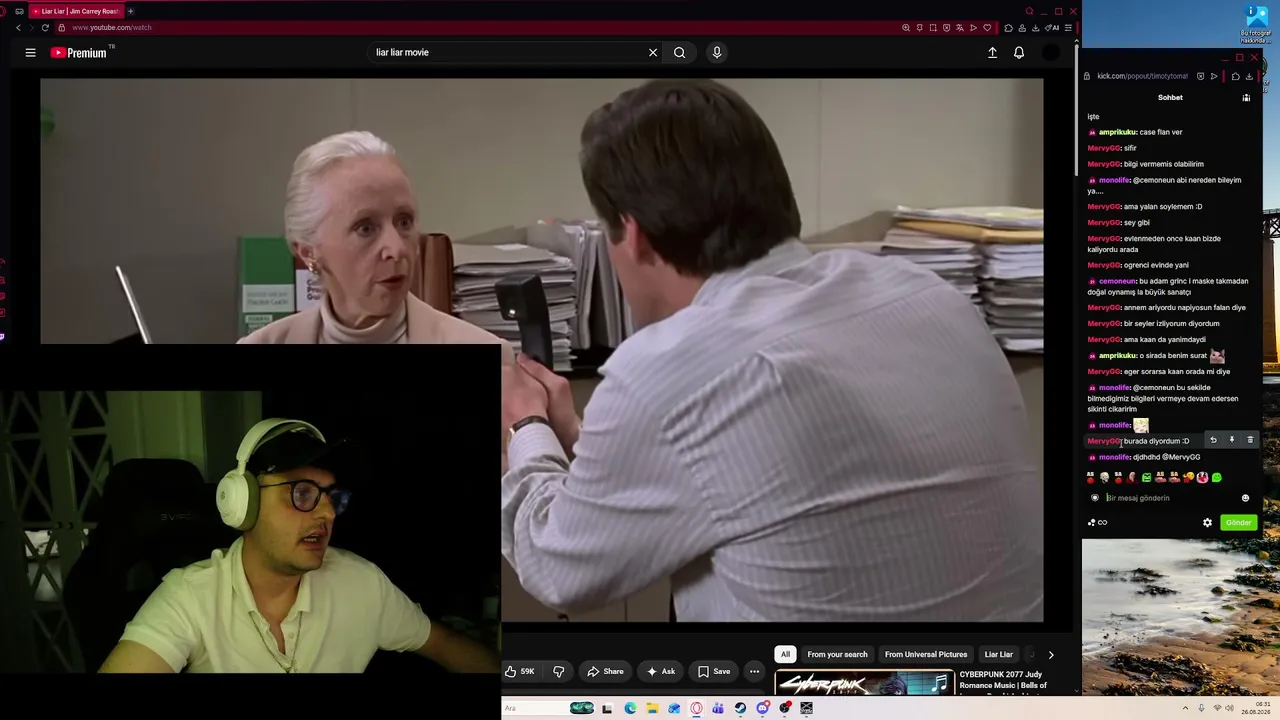Viewport: 1280px width, 720px height.
Task: Select the 'Liar Liar' chip
Action: pyautogui.click(x=998, y=655)
